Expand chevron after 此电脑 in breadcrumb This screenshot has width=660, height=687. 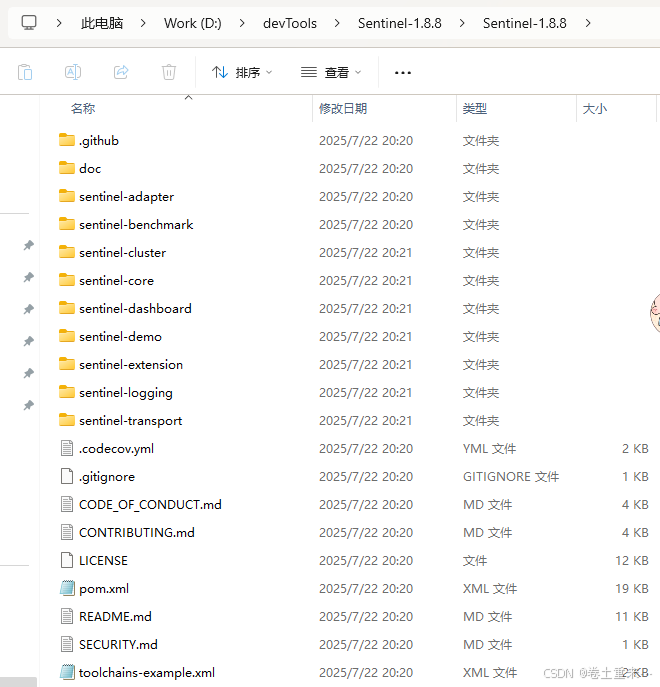point(143,23)
